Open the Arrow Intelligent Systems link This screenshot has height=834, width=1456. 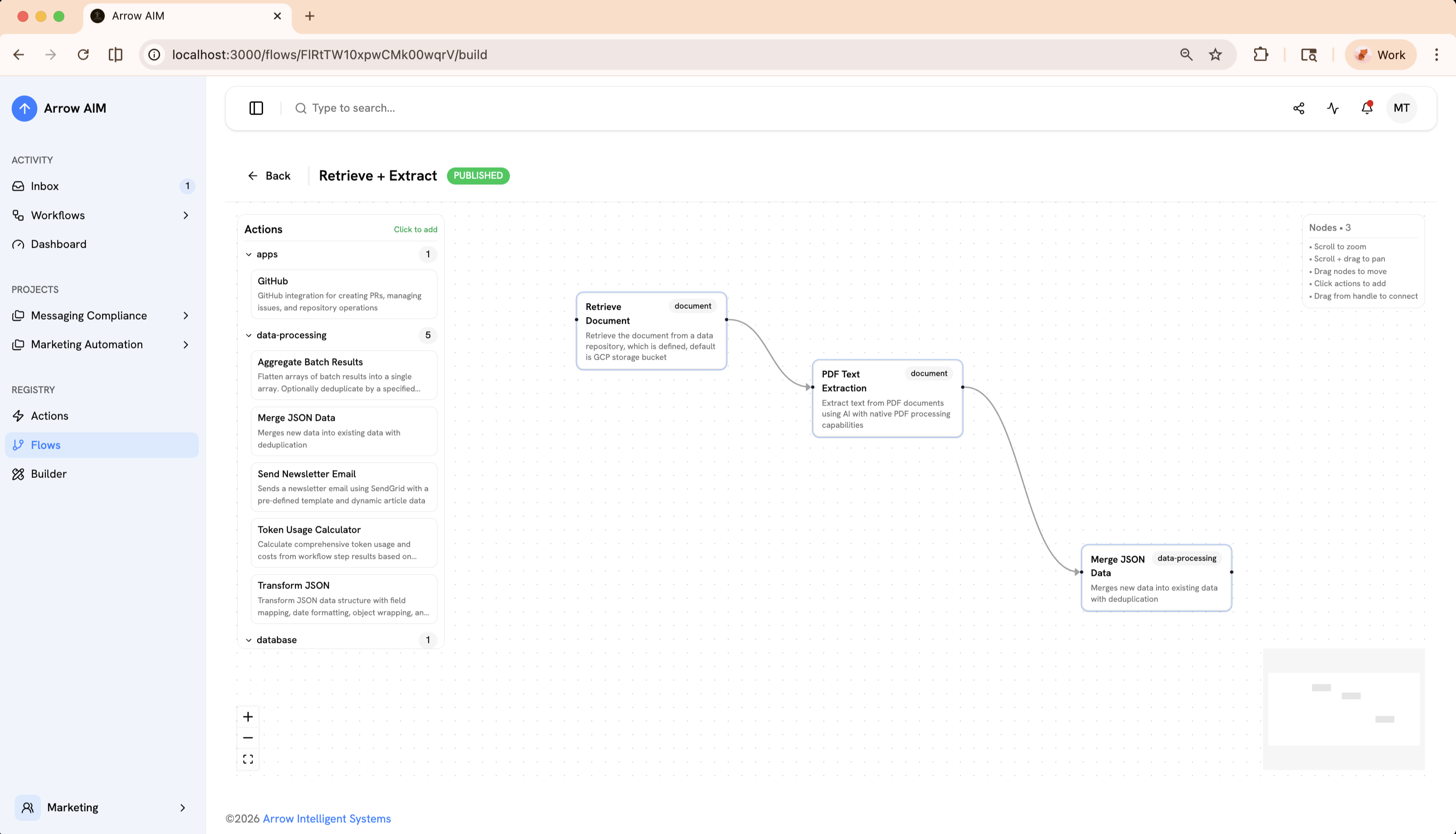tap(326, 819)
